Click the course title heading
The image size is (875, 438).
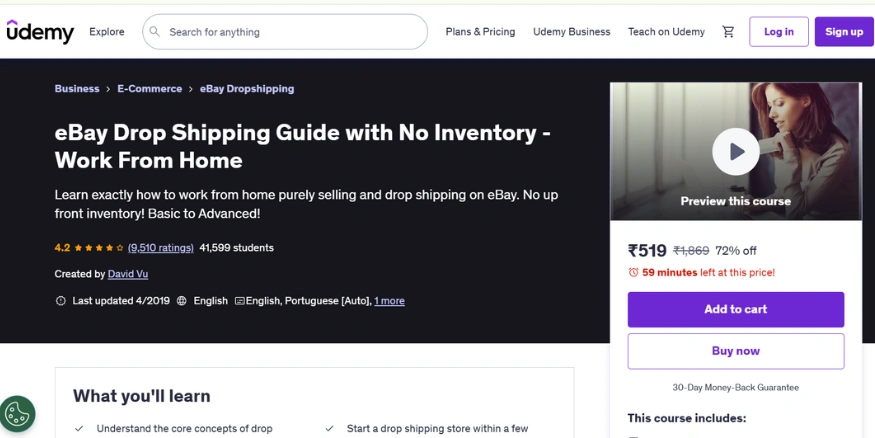(303, 146)
